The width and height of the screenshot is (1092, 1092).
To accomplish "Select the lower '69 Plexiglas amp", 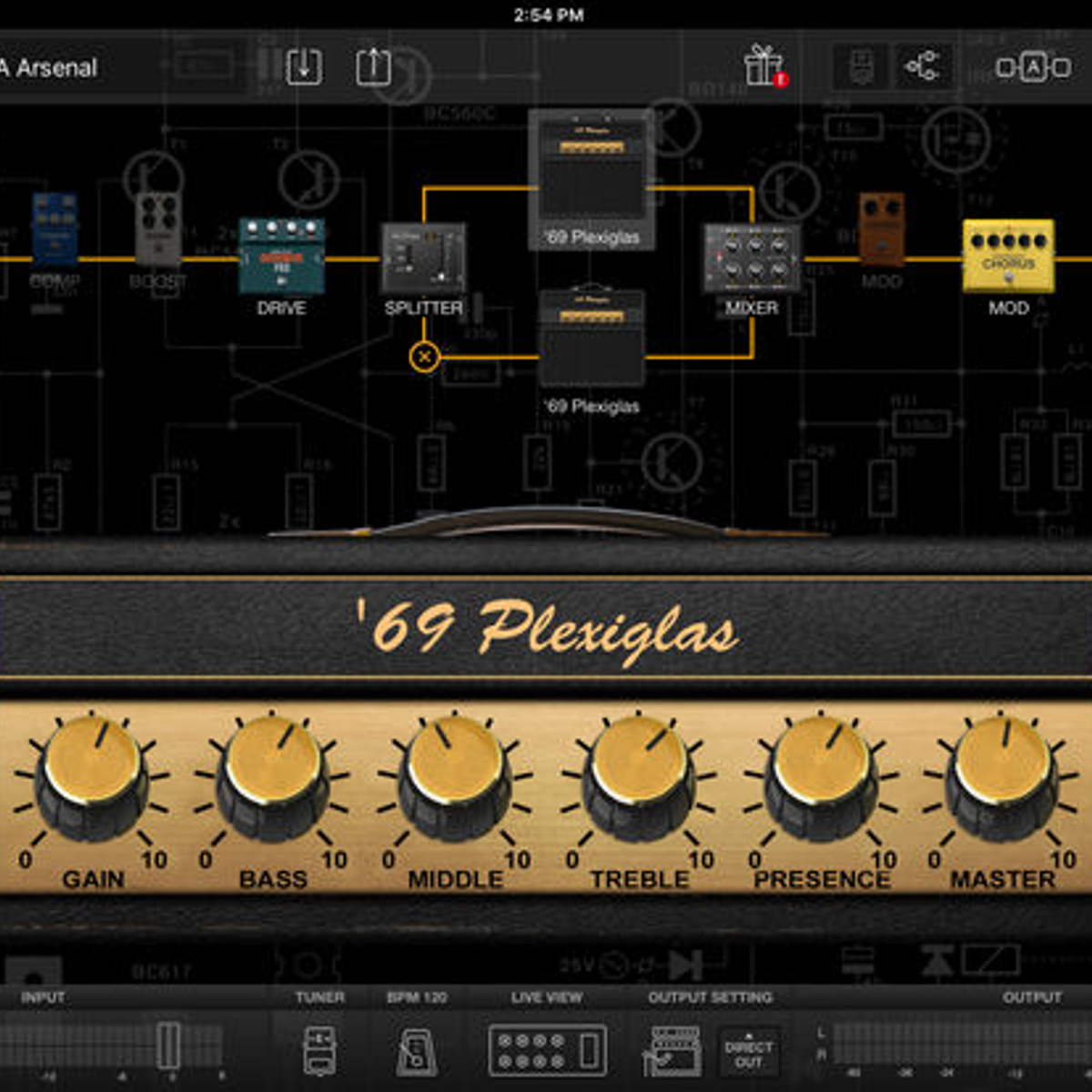I will (592, 339).
